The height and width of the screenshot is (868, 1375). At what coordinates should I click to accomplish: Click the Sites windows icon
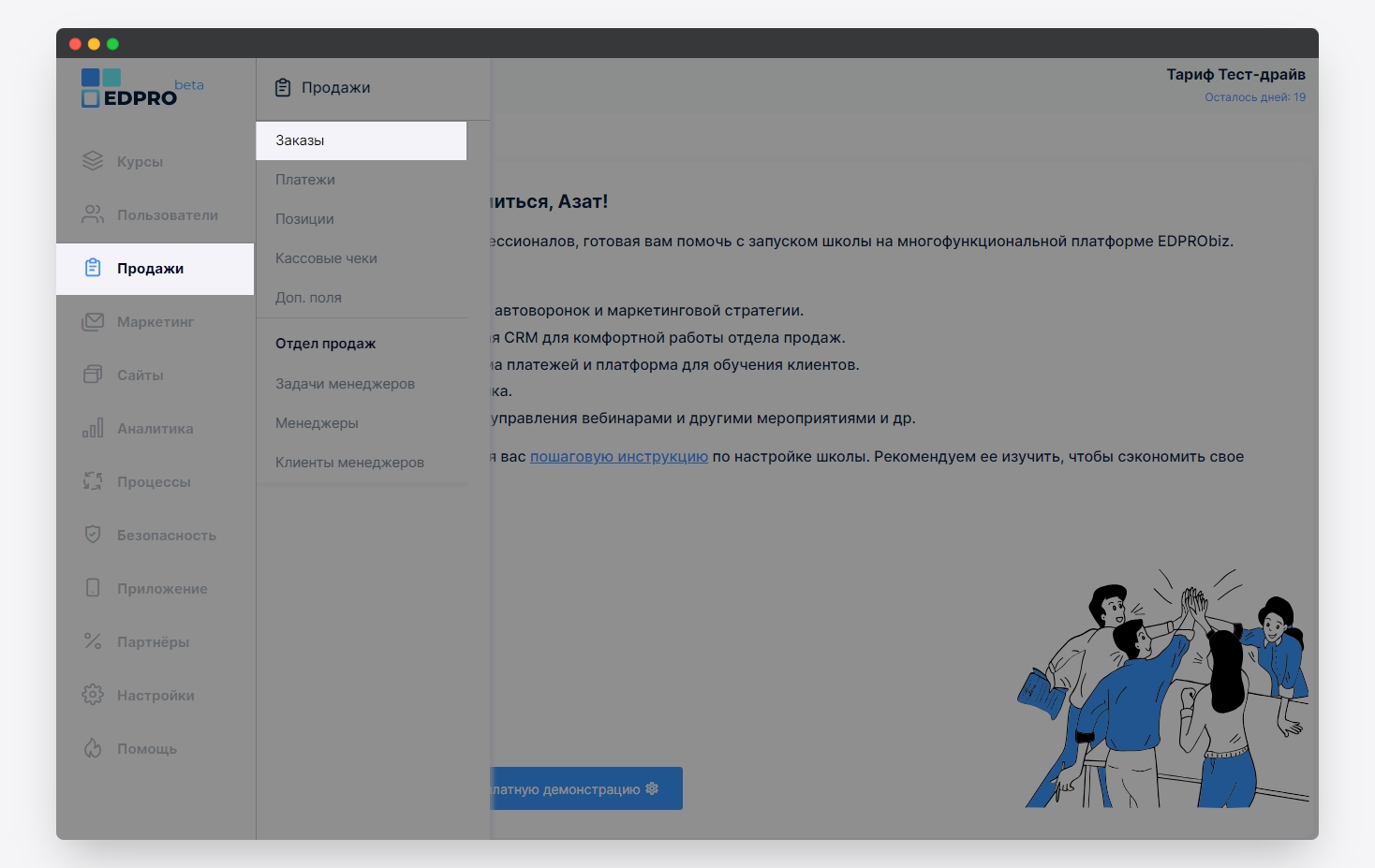[x=93, y=375]
